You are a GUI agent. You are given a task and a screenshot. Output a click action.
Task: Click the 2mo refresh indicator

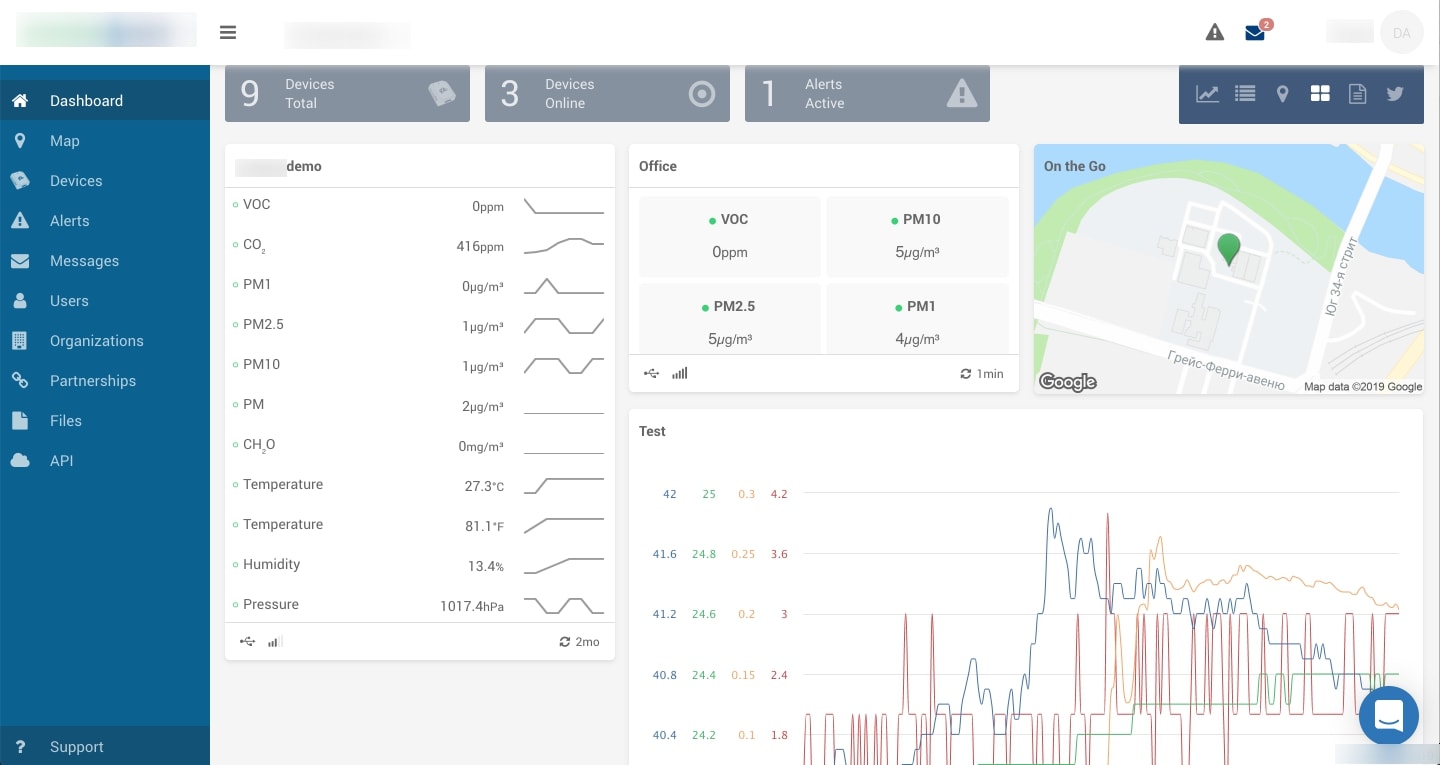pos(580,642)
